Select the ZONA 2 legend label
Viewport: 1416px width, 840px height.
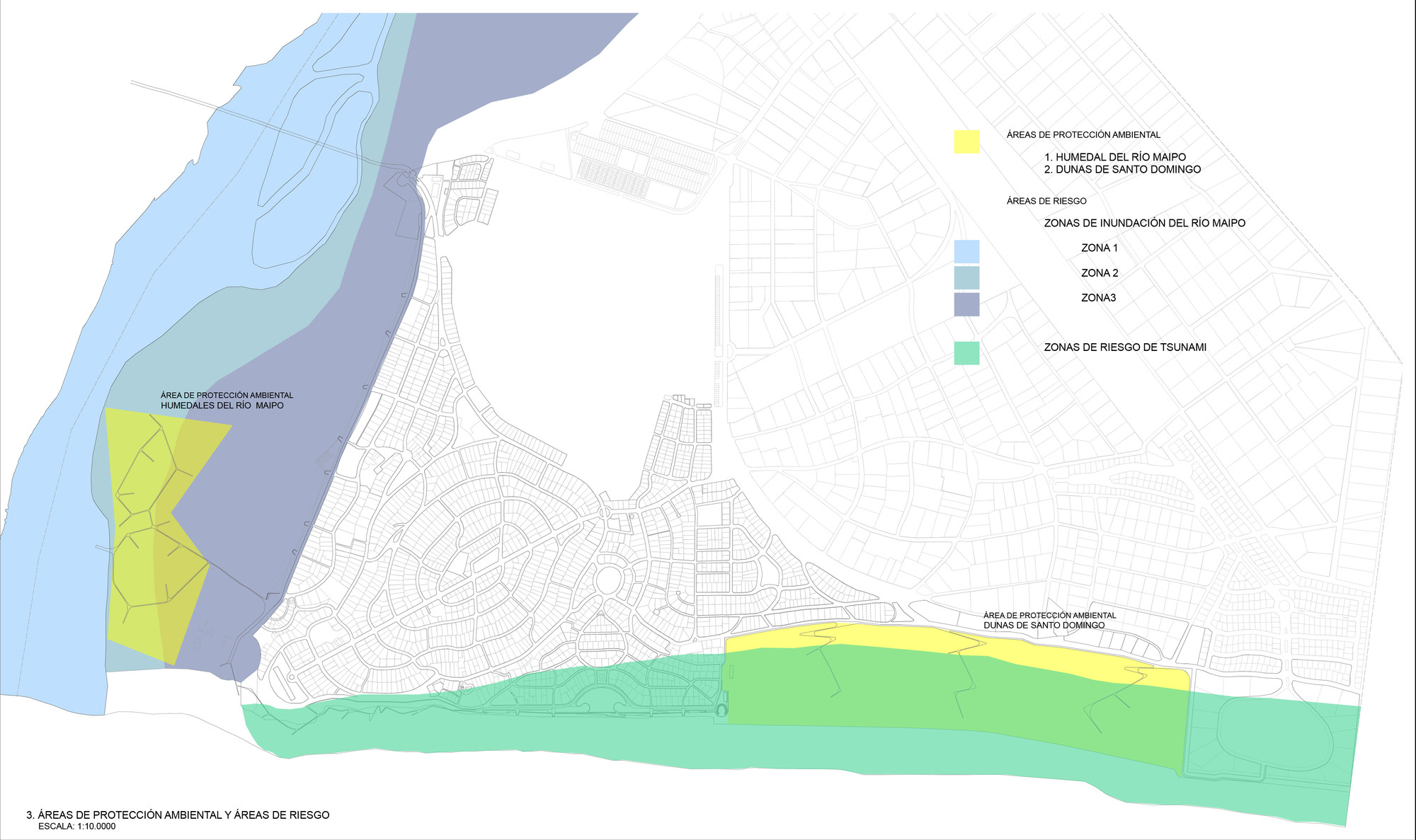tap(1100, 273)
